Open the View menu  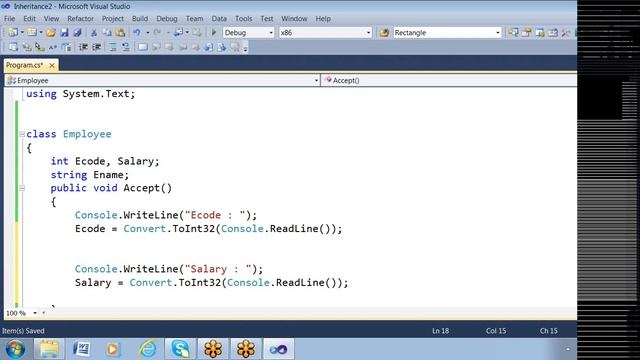(51, 19)
